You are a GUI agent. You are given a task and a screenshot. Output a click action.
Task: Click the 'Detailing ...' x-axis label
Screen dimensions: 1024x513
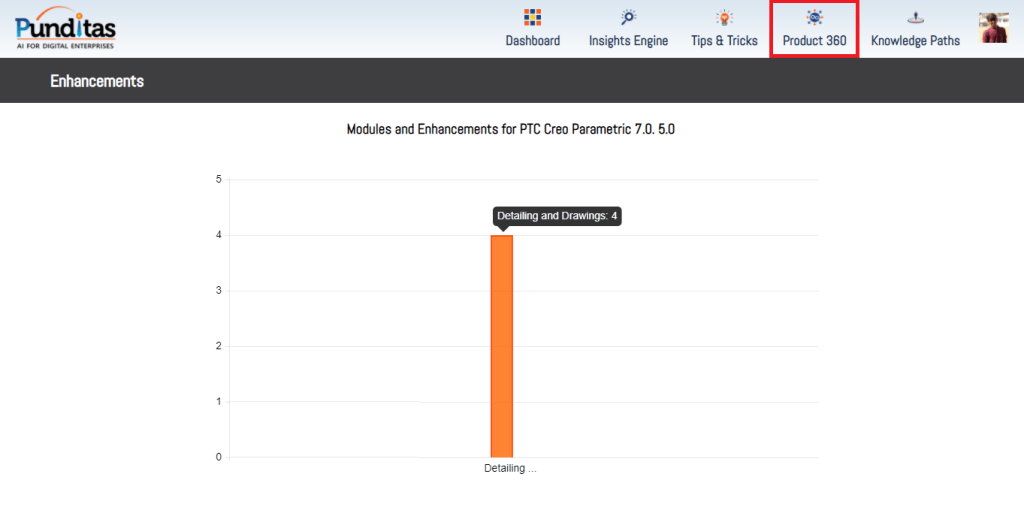[510, 468]
